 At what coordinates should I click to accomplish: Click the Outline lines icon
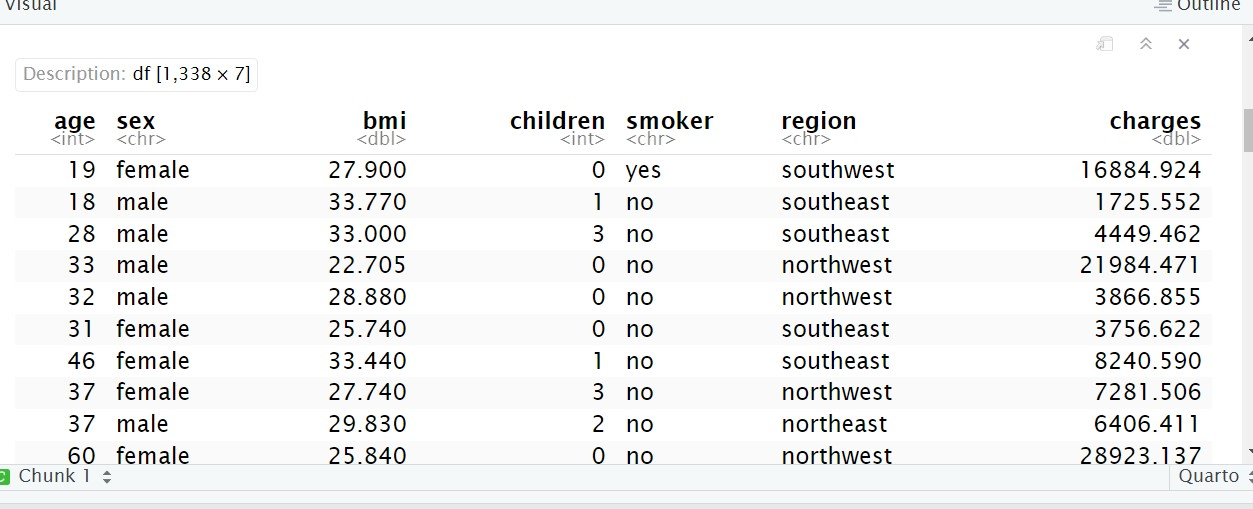point(1163,6)
